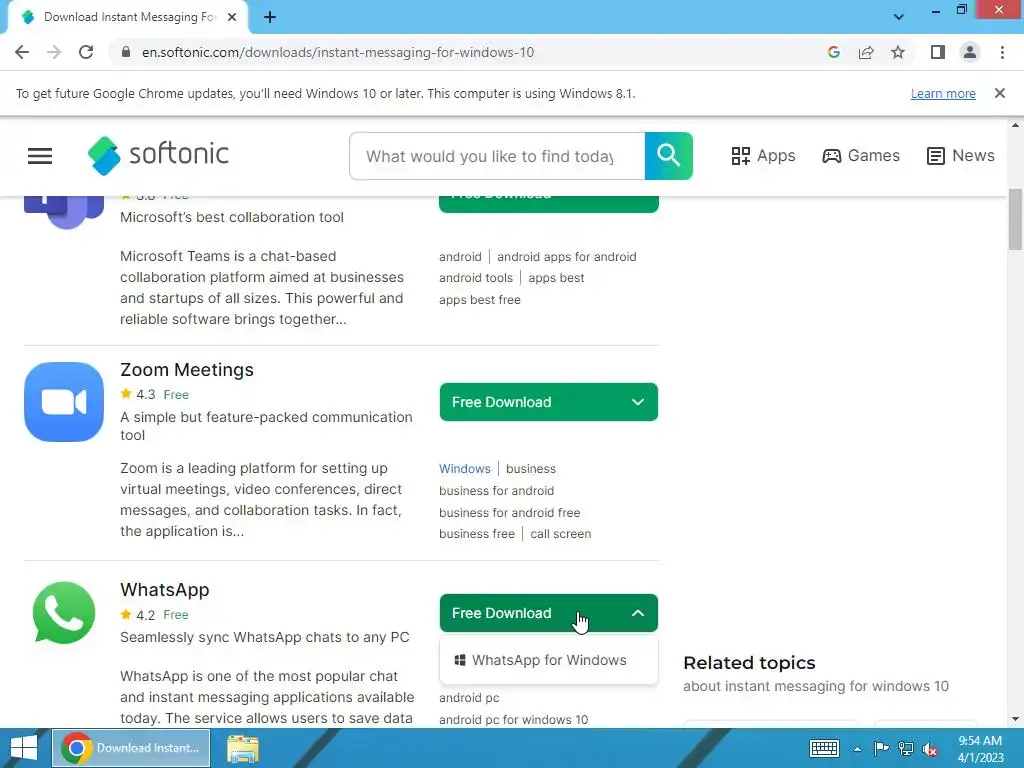
Task: Click the android pc tag
Action: pos(469,697)
